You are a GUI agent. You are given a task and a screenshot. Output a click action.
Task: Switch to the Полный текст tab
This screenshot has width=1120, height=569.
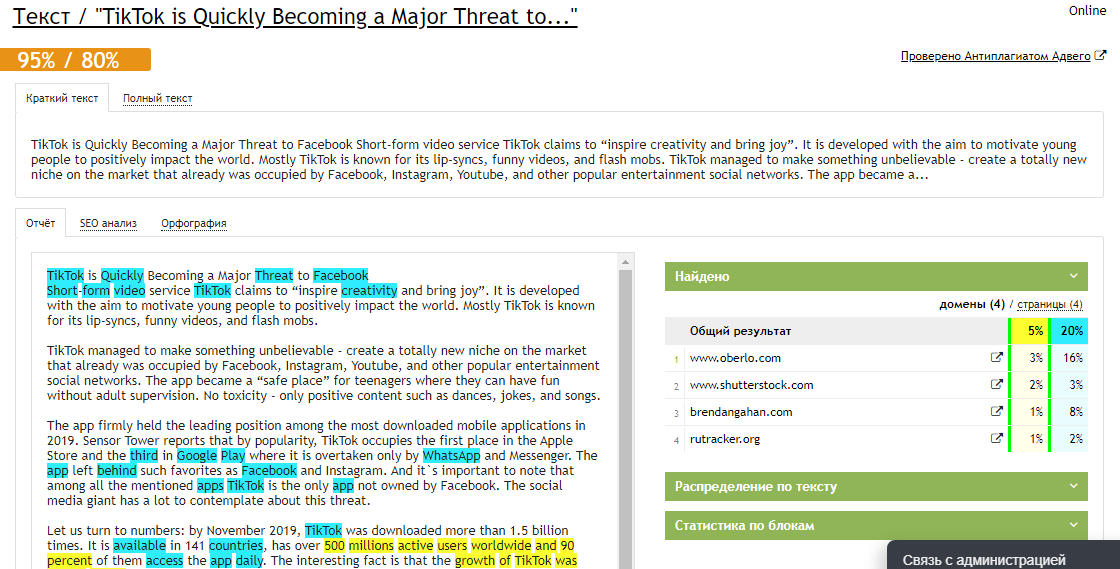click(x=157, y=99)
